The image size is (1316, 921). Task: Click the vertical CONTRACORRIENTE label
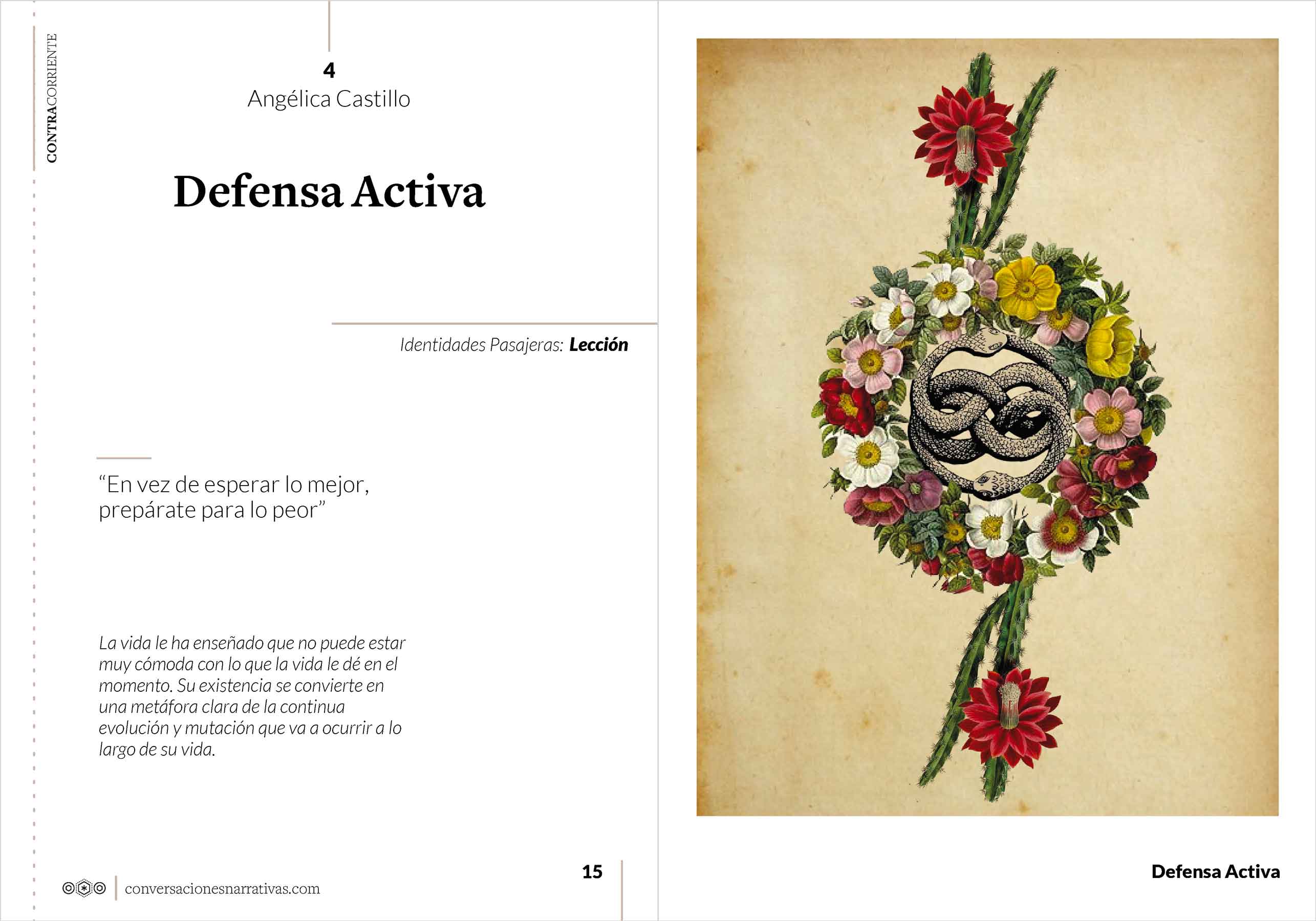(52, 98)
